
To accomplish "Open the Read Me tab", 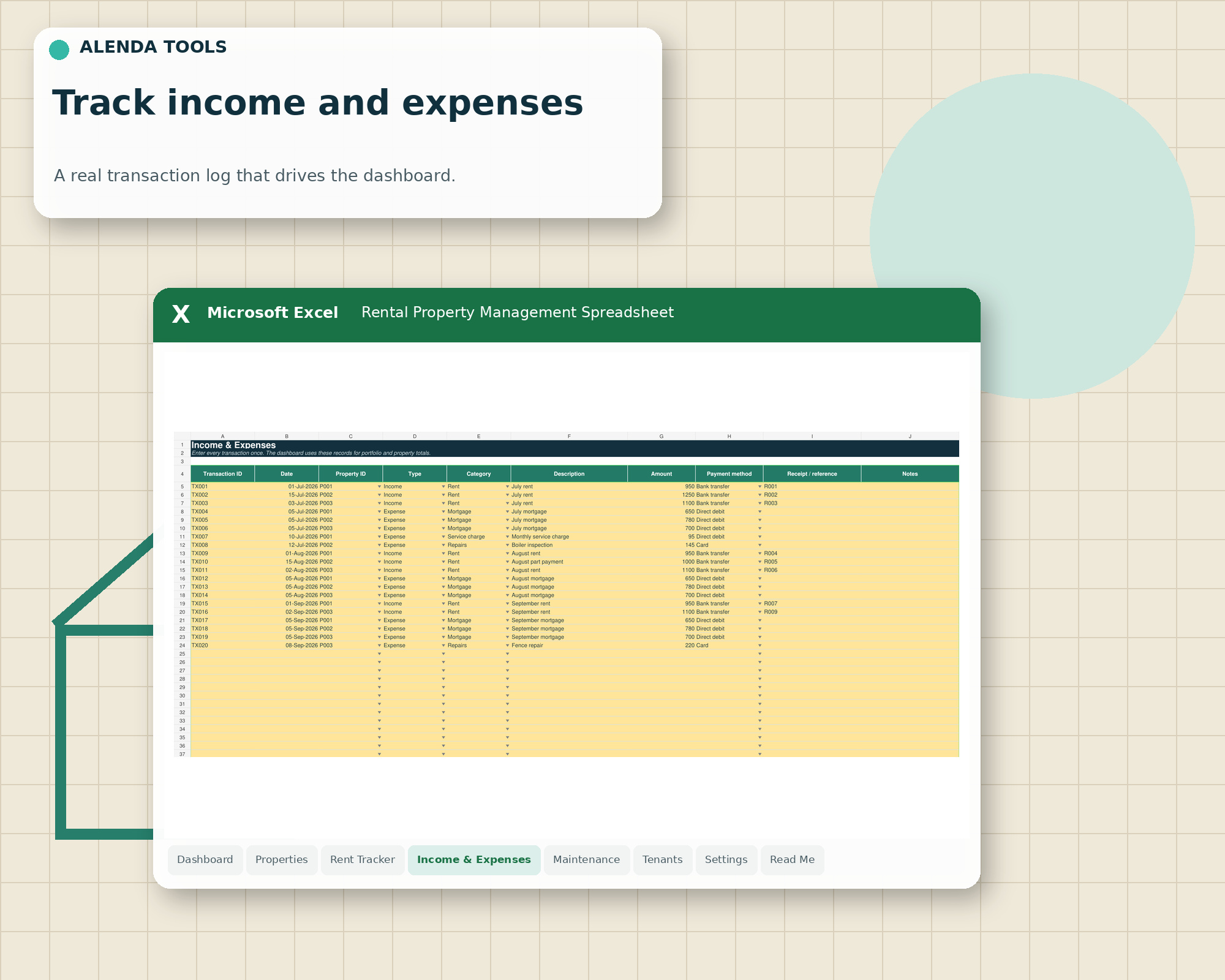I will 793,860.
